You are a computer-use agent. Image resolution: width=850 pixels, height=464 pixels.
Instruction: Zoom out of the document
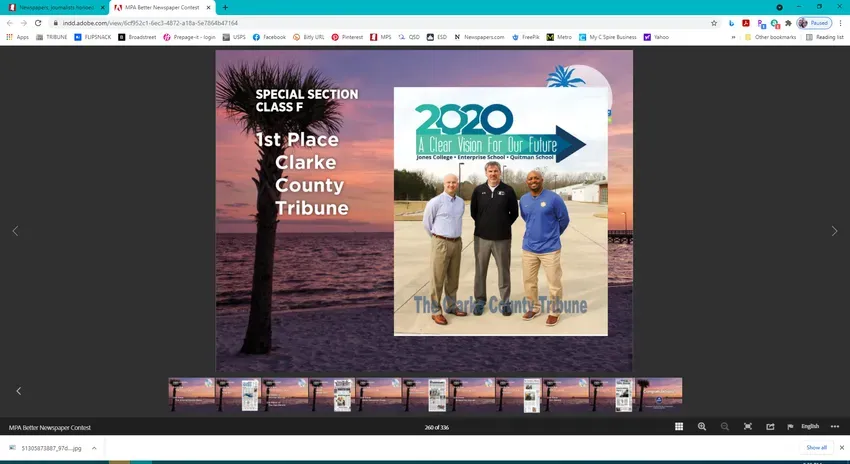tap(725, 427)
